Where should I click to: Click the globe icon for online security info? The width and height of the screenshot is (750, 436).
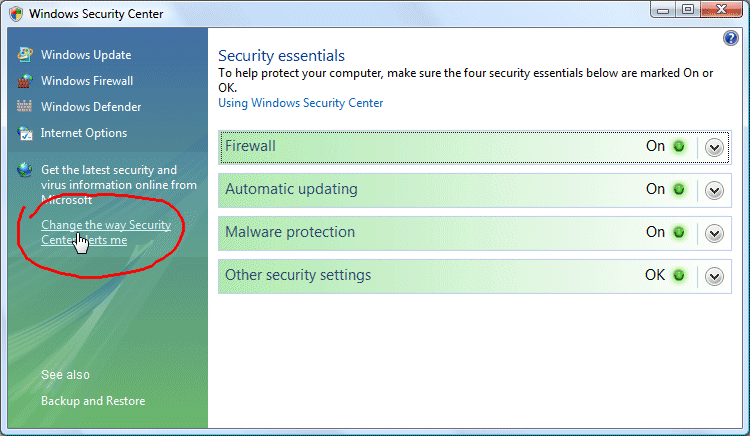[24, 170]
